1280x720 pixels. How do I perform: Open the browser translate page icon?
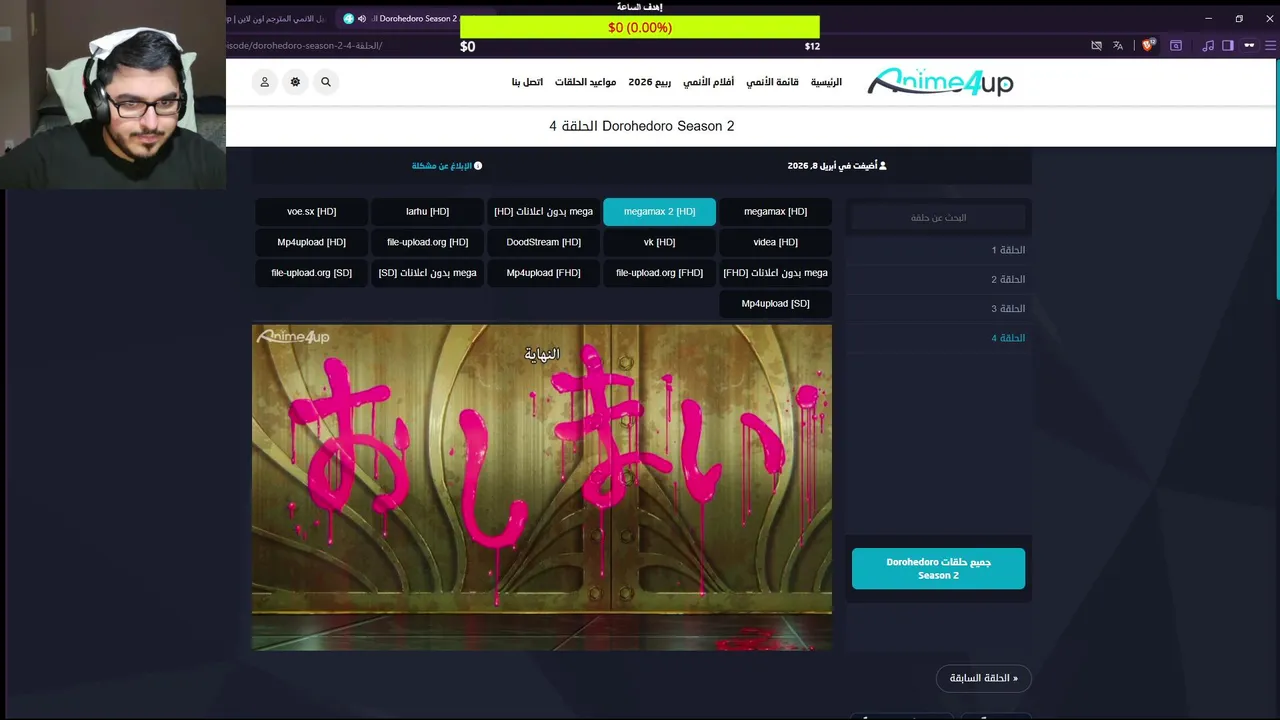pos(1118,45)
